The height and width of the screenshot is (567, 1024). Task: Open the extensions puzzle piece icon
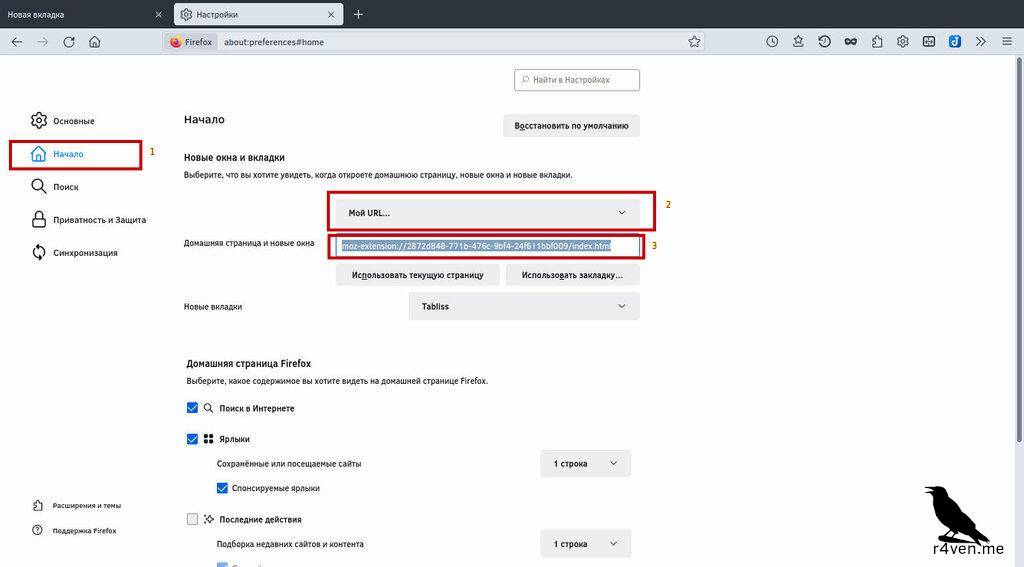click(x=877, y=42)
